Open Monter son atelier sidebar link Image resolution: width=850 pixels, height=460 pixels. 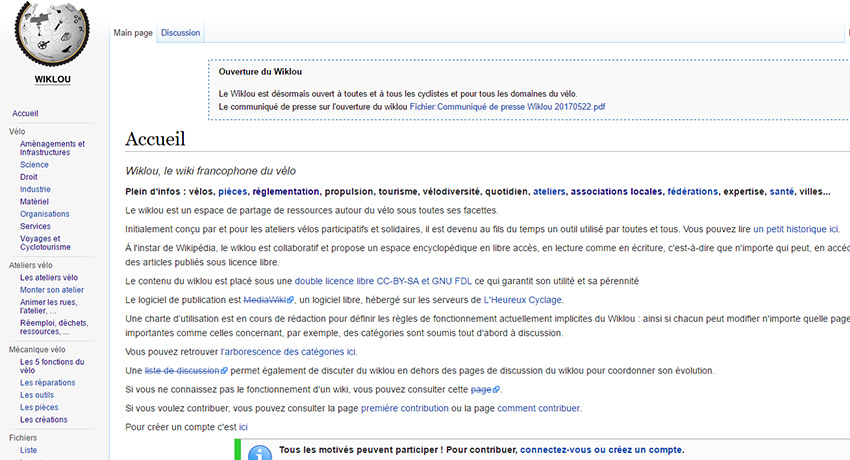click(52, 290)
